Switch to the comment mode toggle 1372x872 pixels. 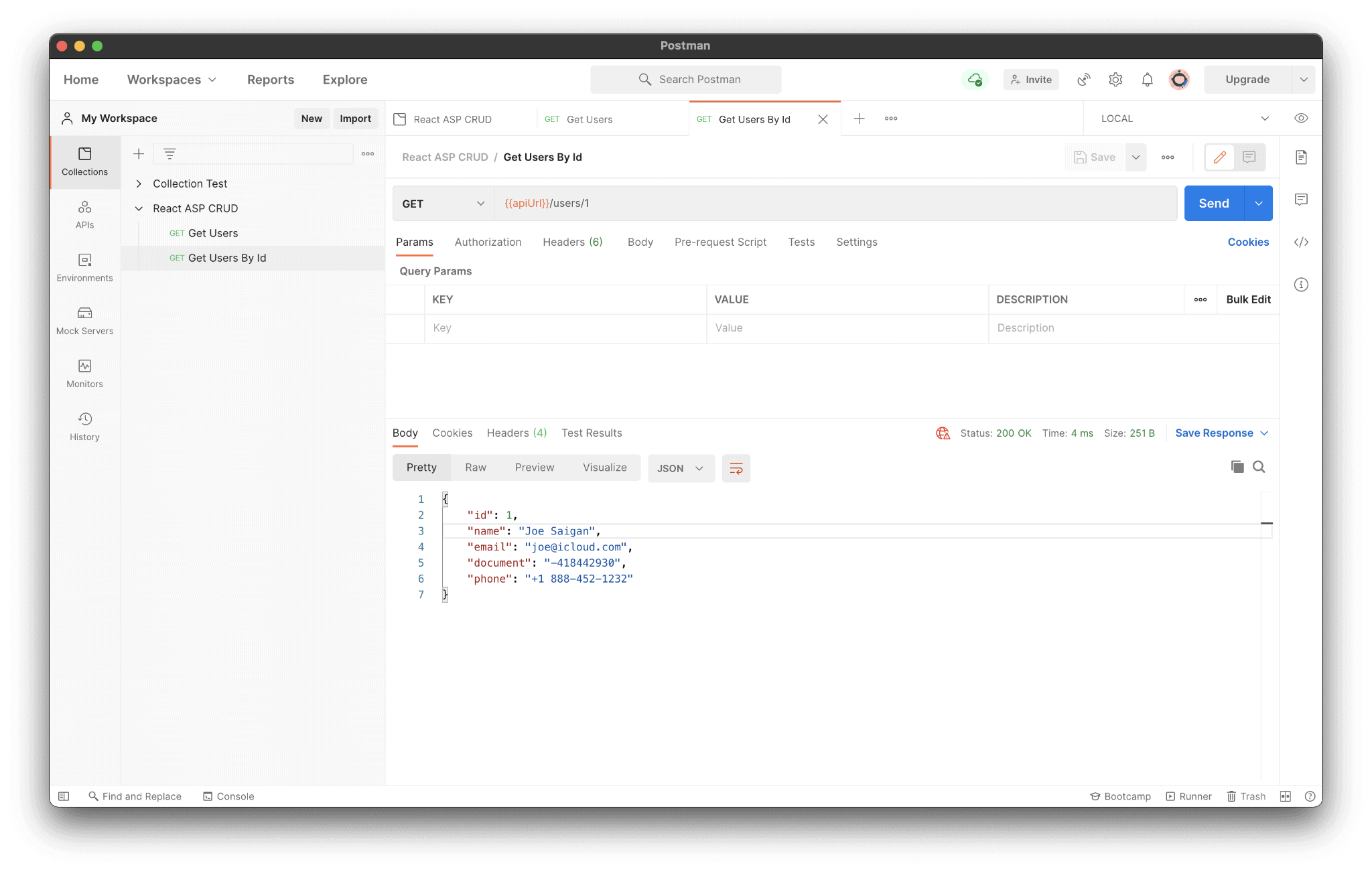point(1249,157)
